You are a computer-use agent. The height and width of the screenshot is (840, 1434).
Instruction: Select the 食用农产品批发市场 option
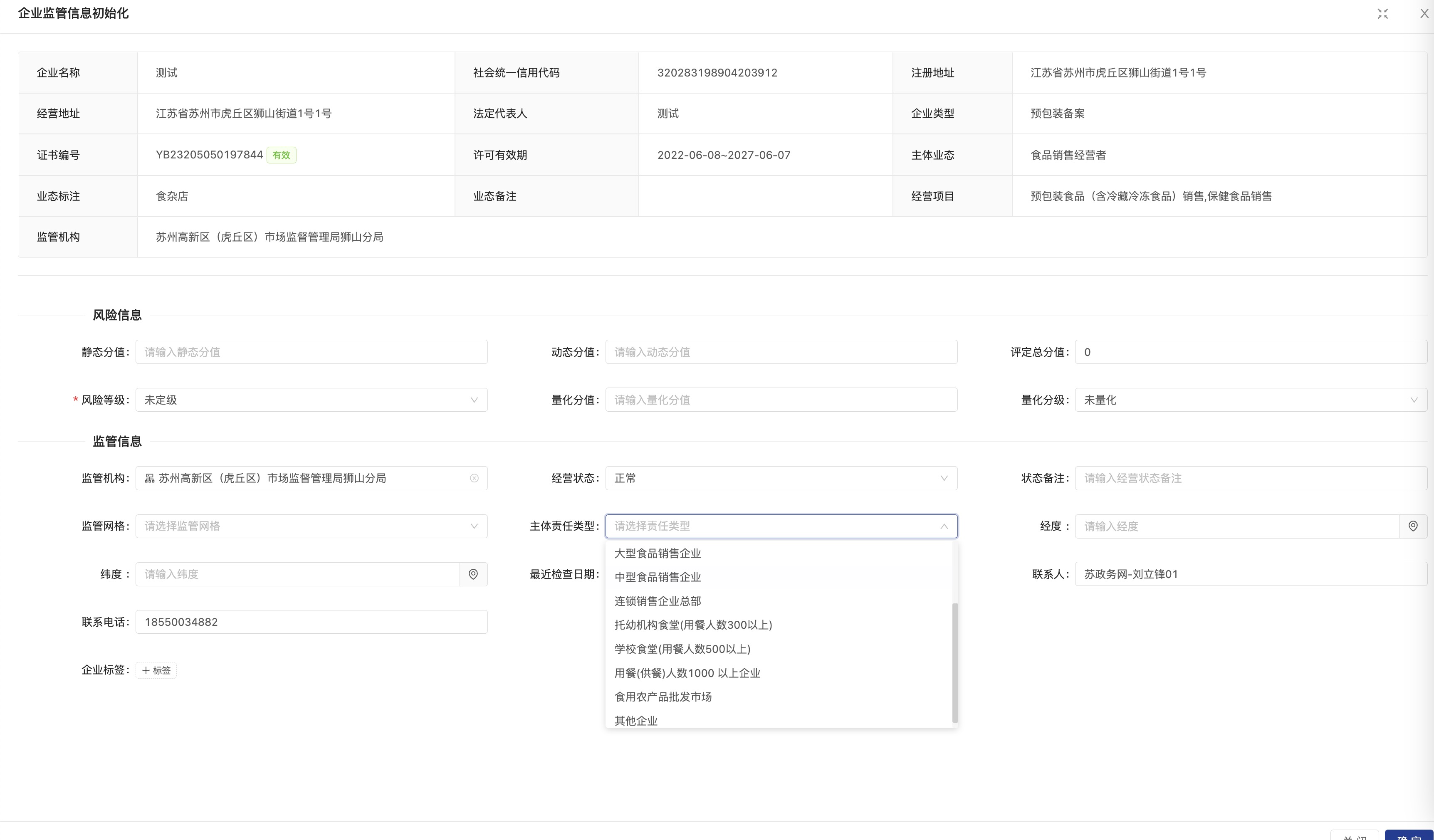tap(663, 697)
